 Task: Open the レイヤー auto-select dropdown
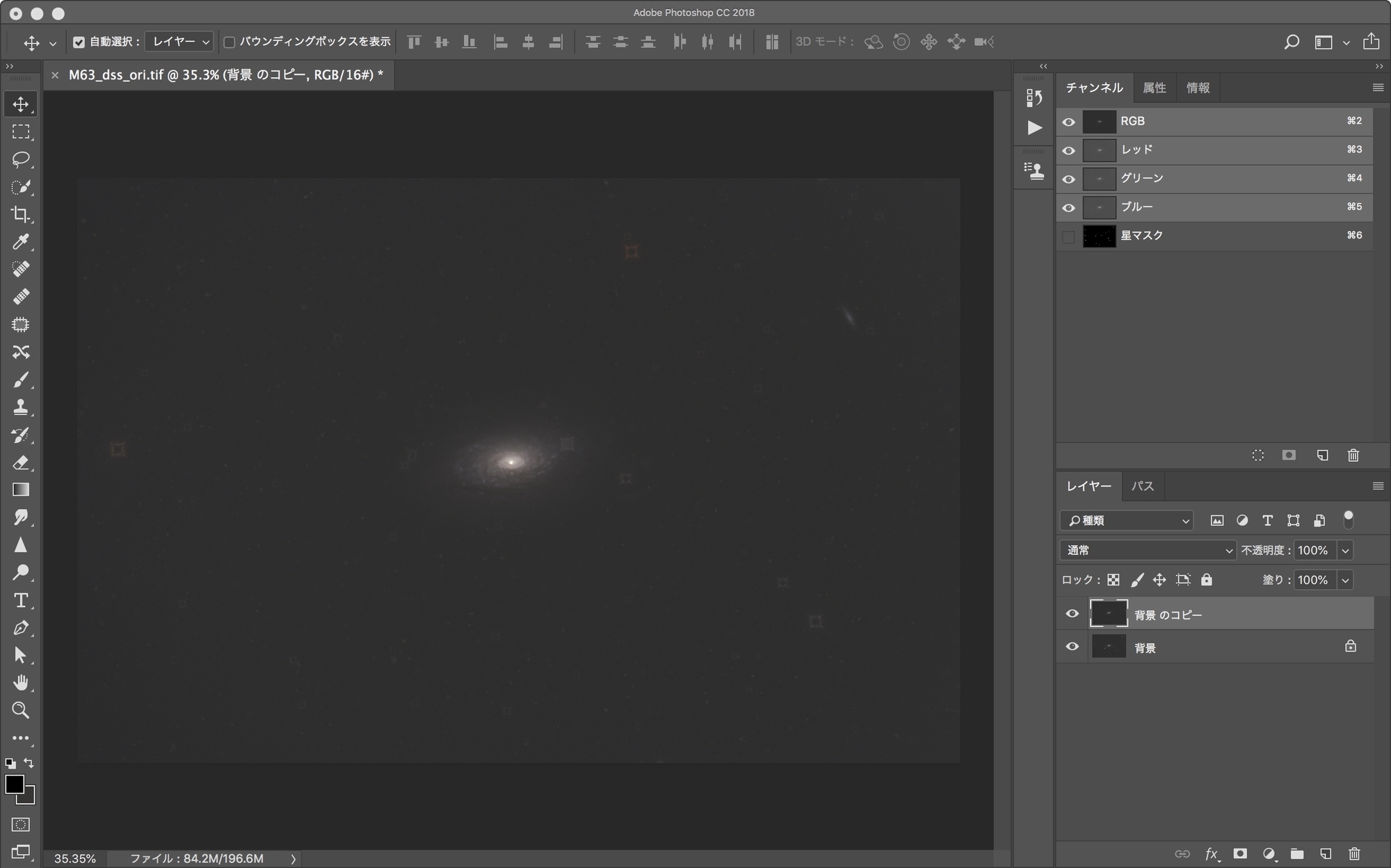(179, 42)
